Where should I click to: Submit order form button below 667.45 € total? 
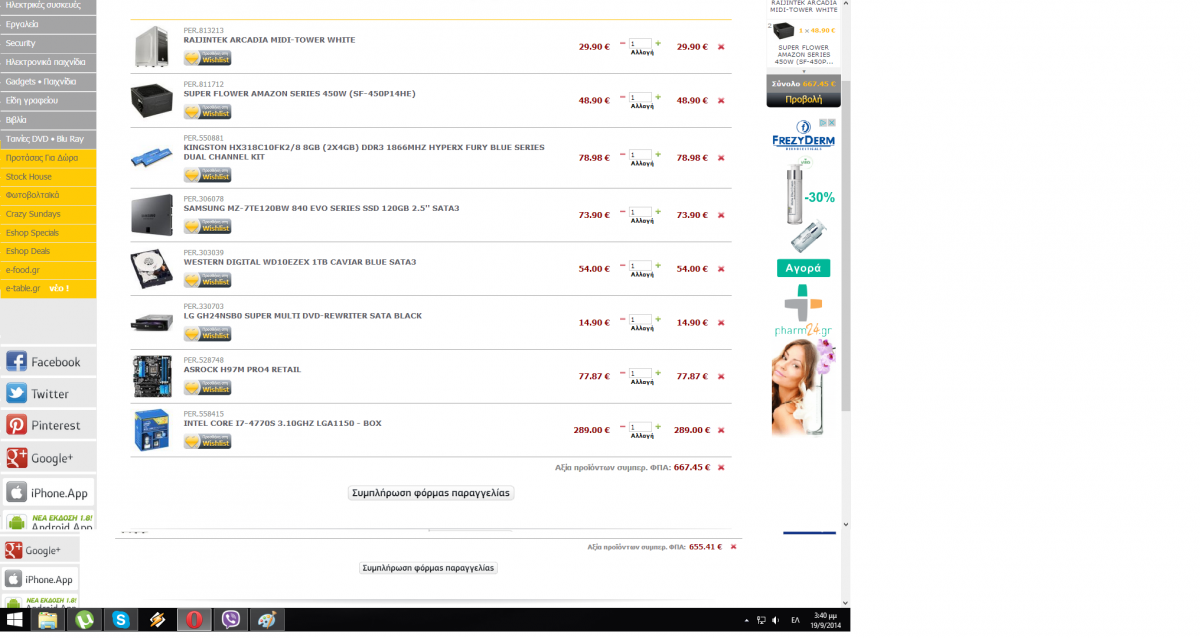coord(431,493)
